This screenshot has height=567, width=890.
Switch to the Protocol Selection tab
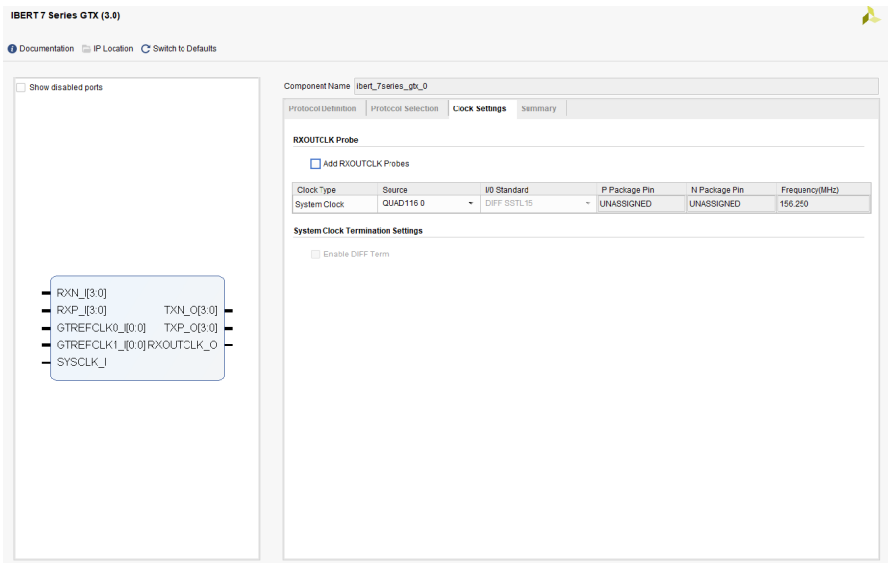tap(405, 108)
